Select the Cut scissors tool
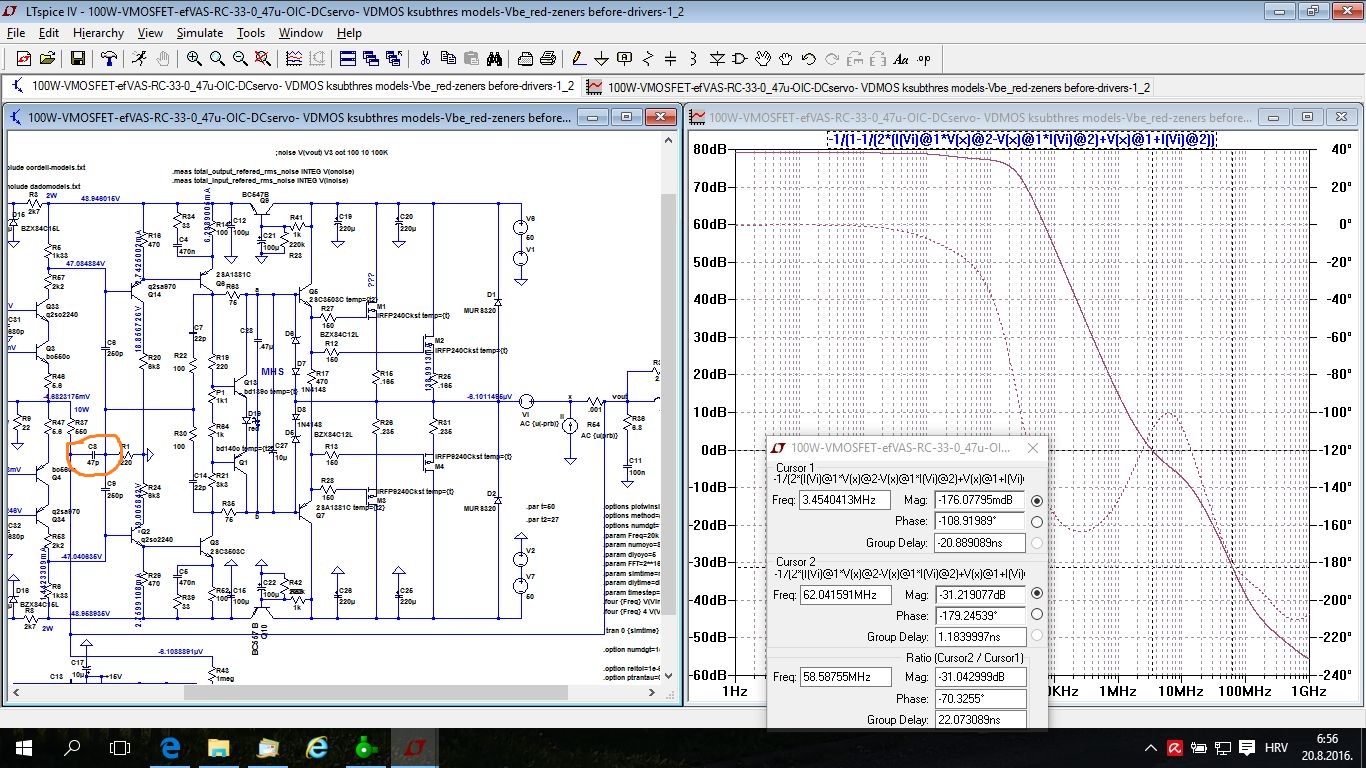Image resolution: width=1366 pixels, height=768 pixels. coord(425,59)
